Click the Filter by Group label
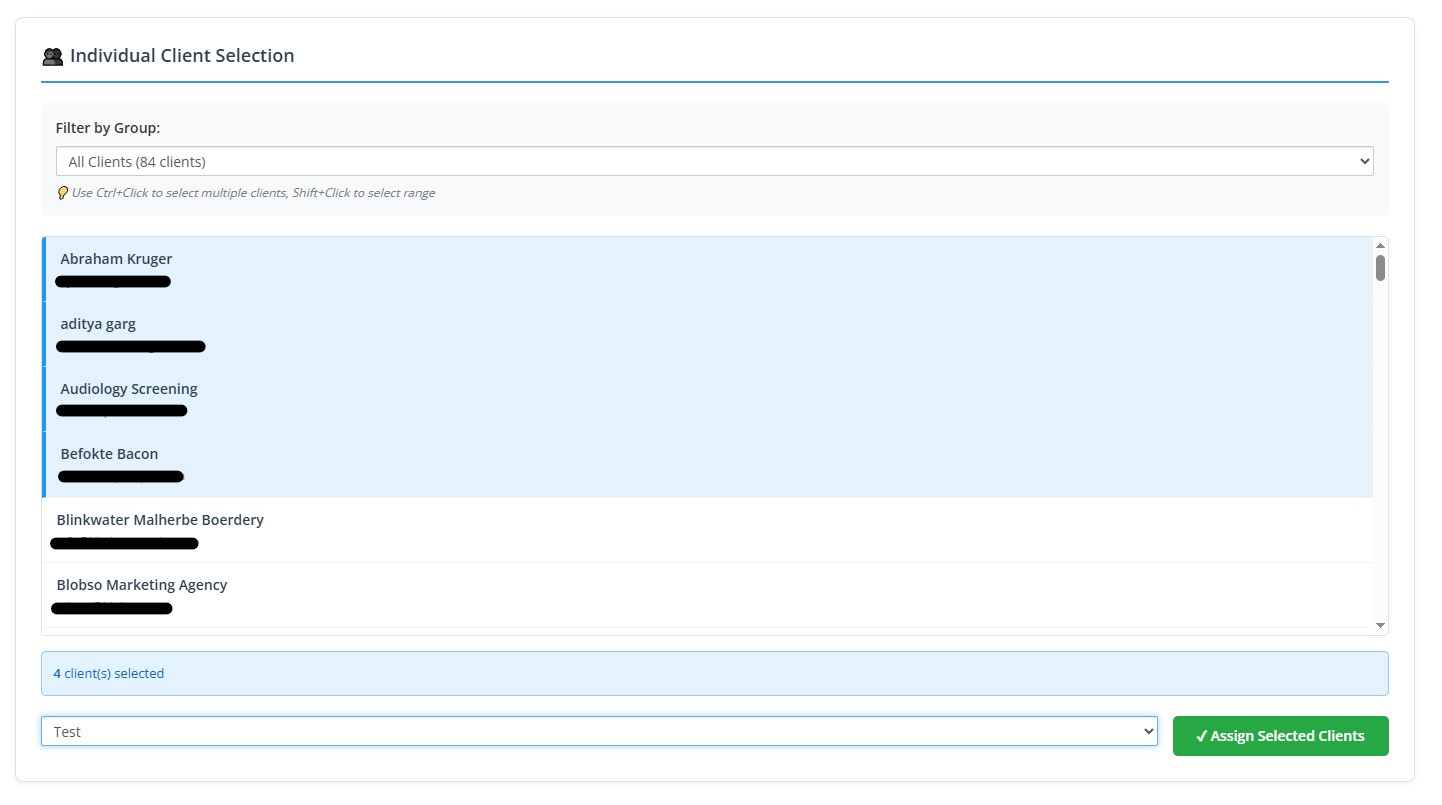Screen dimensions: 1442x805 108,128
